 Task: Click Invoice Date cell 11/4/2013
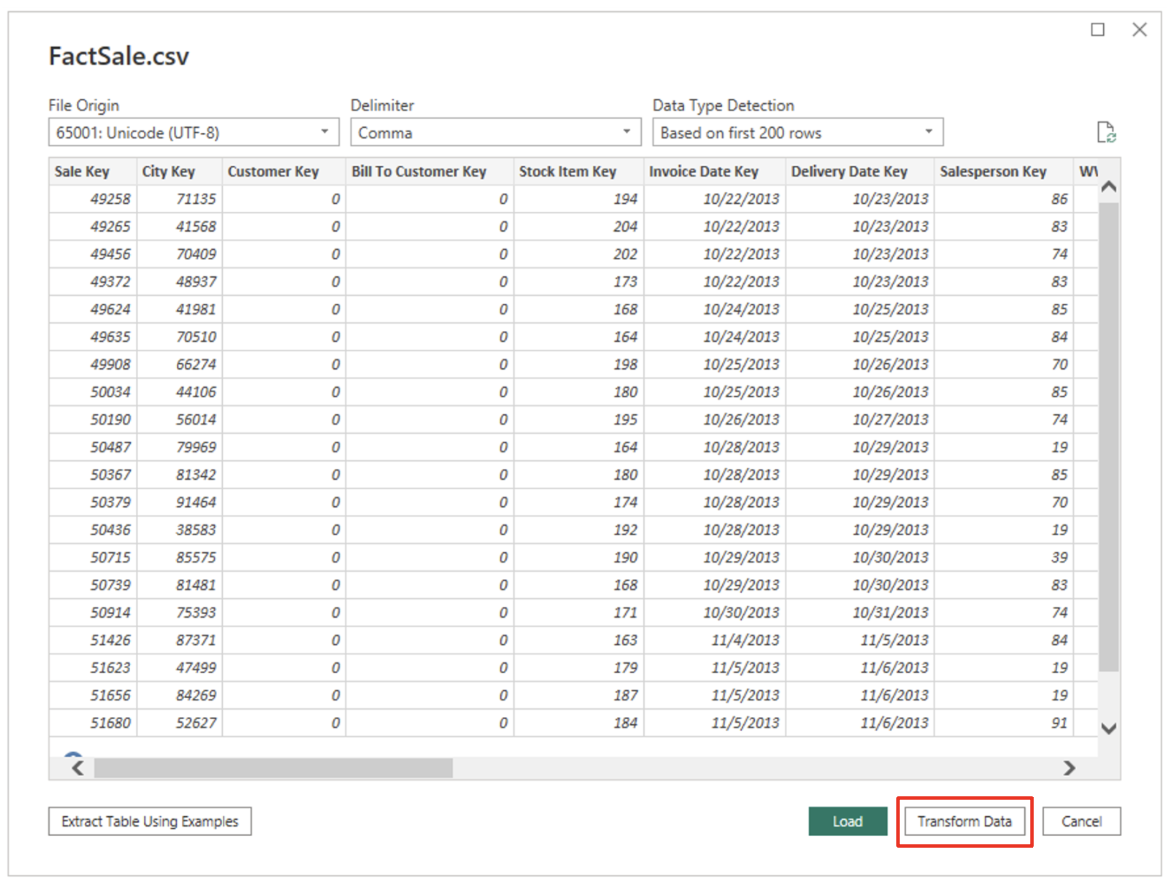715,640
